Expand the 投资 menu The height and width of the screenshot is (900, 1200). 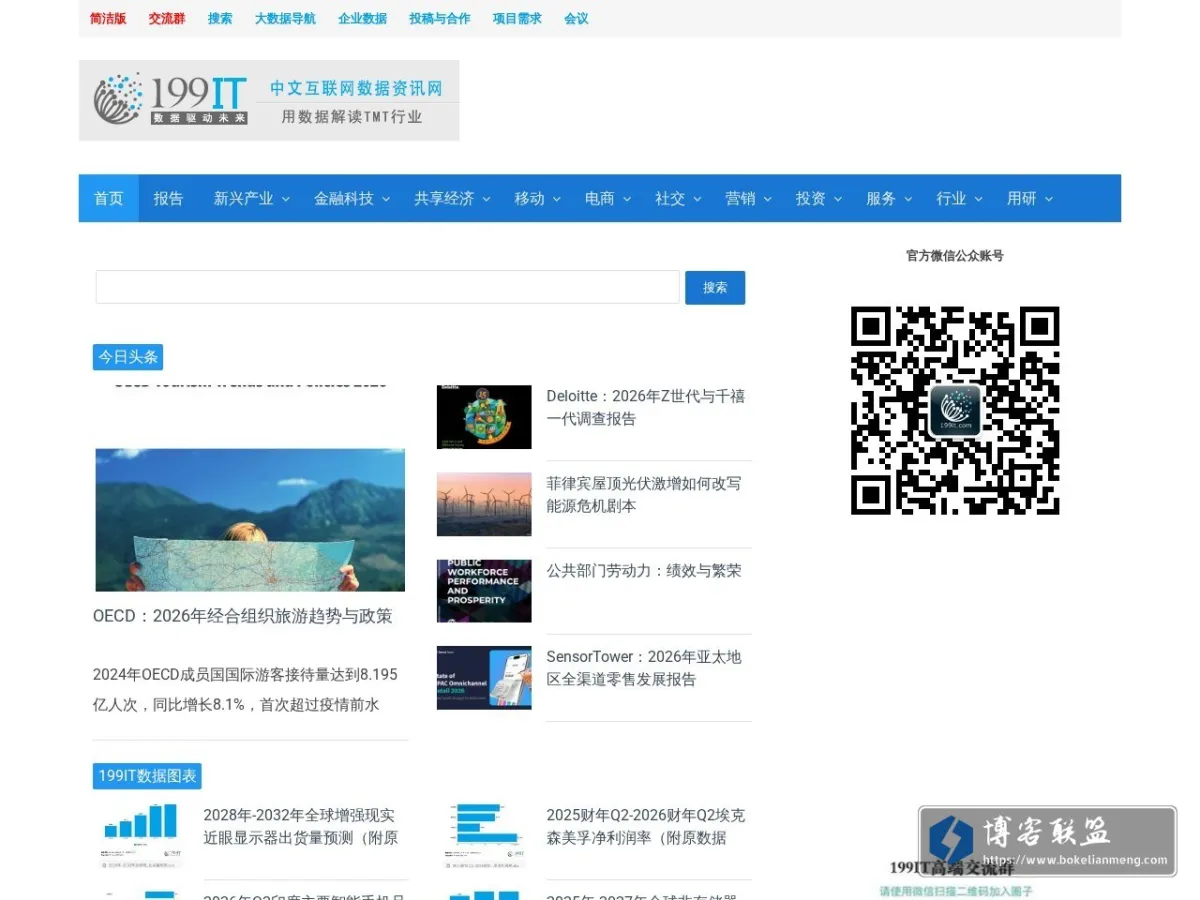819,198
